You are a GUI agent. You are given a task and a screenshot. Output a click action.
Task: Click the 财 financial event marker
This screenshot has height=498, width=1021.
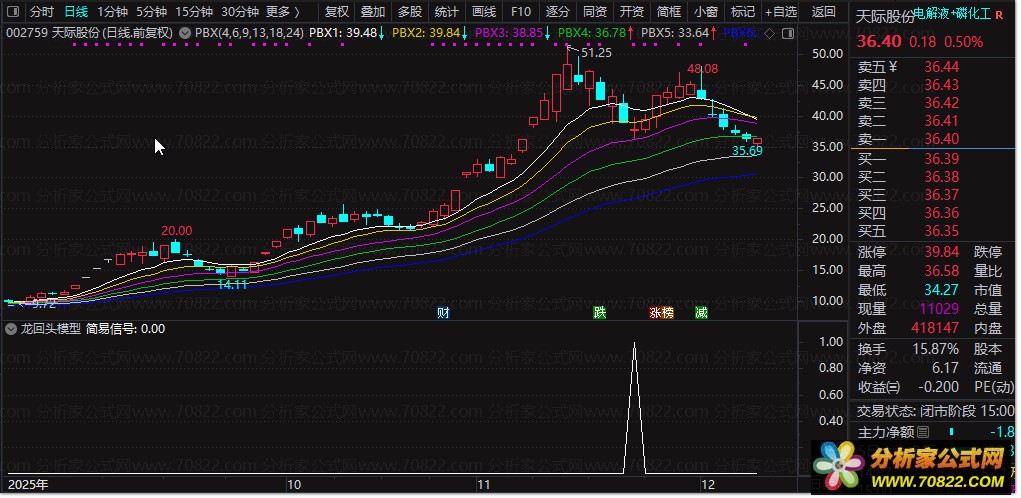[443, 312]
